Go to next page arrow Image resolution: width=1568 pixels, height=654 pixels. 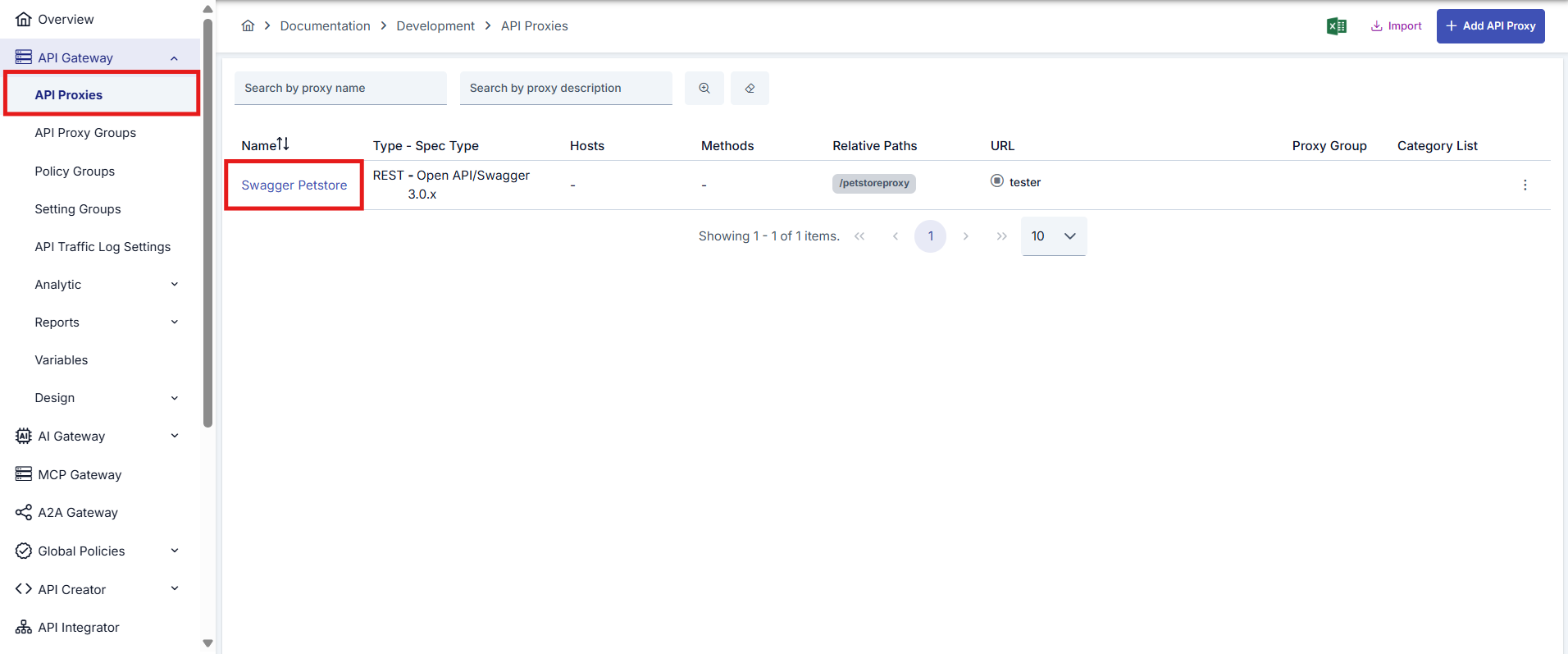coord(966,236)
